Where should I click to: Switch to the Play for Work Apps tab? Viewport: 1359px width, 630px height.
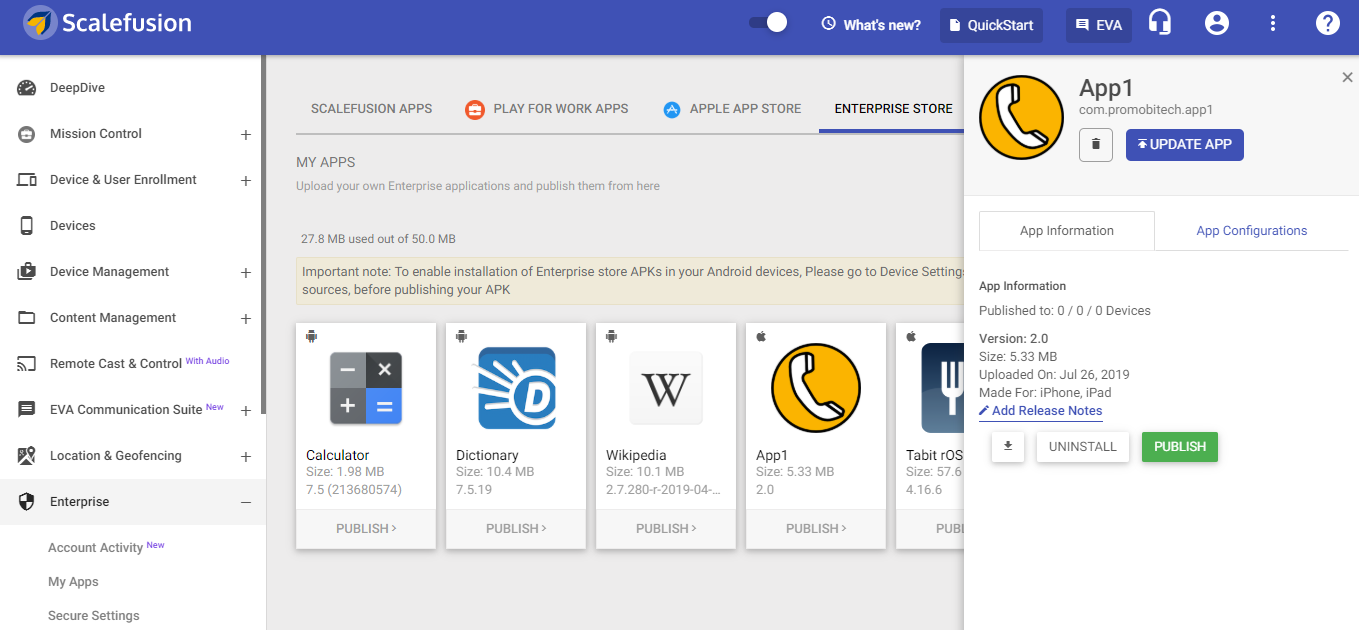pos(547,109)
